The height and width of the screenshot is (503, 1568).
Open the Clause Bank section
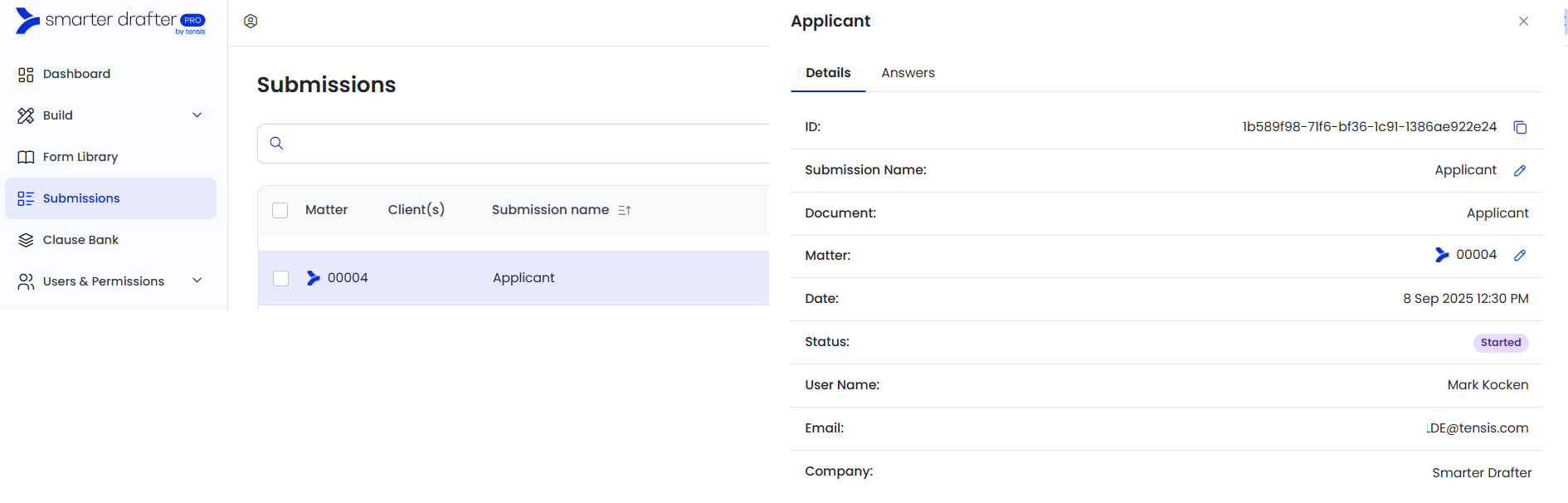tap(80, 240)
